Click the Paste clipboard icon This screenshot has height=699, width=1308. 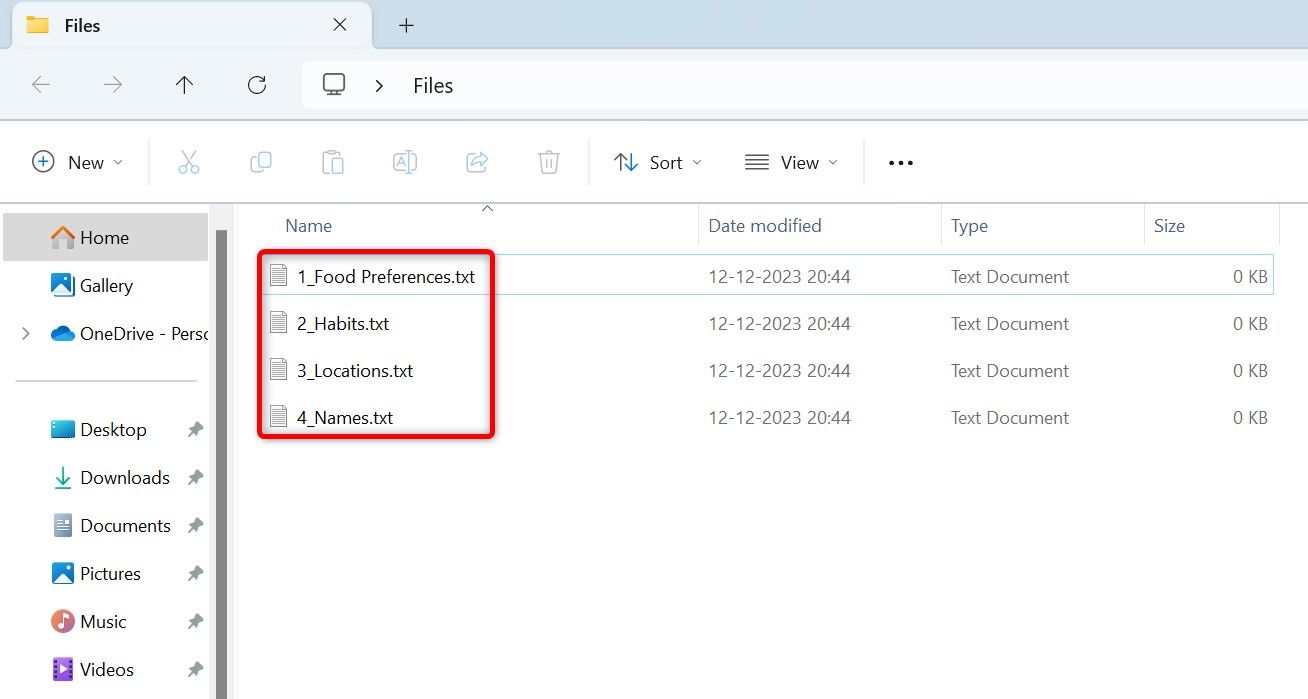pyautogui.click(x=333, y=162)
